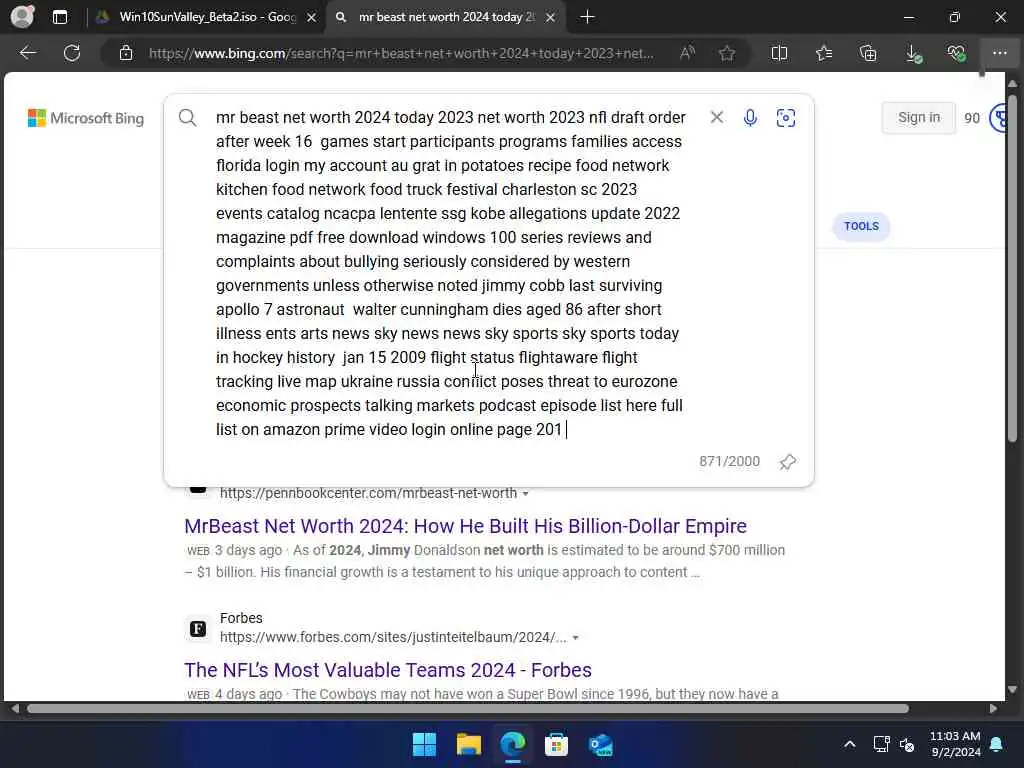
Task: Close the mr beast net worth tab
Action: pos(551,18)
